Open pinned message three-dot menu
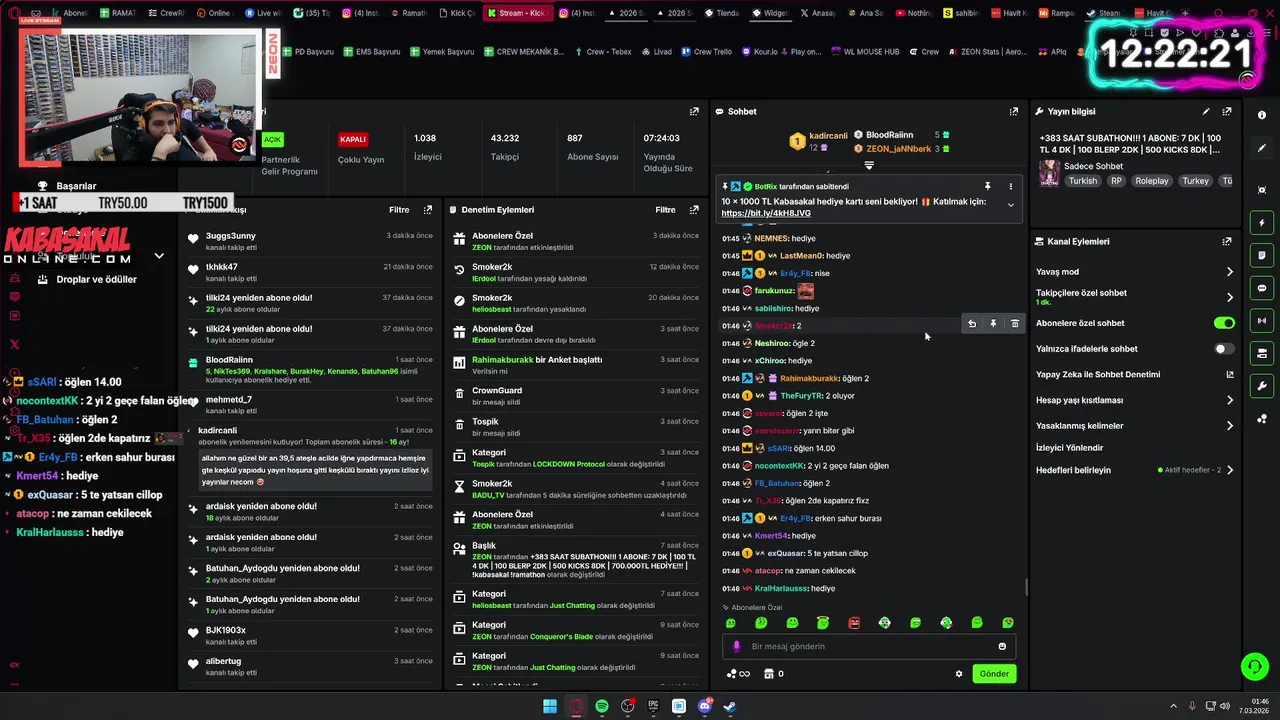1280x720 pixels. [x=1010, y=186]
